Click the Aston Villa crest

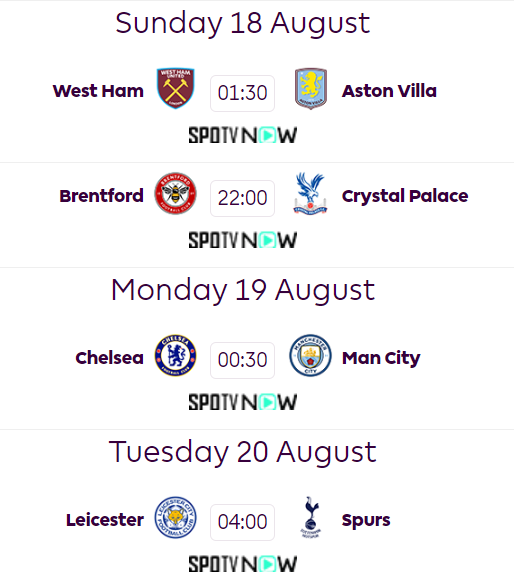click(311, 88)
